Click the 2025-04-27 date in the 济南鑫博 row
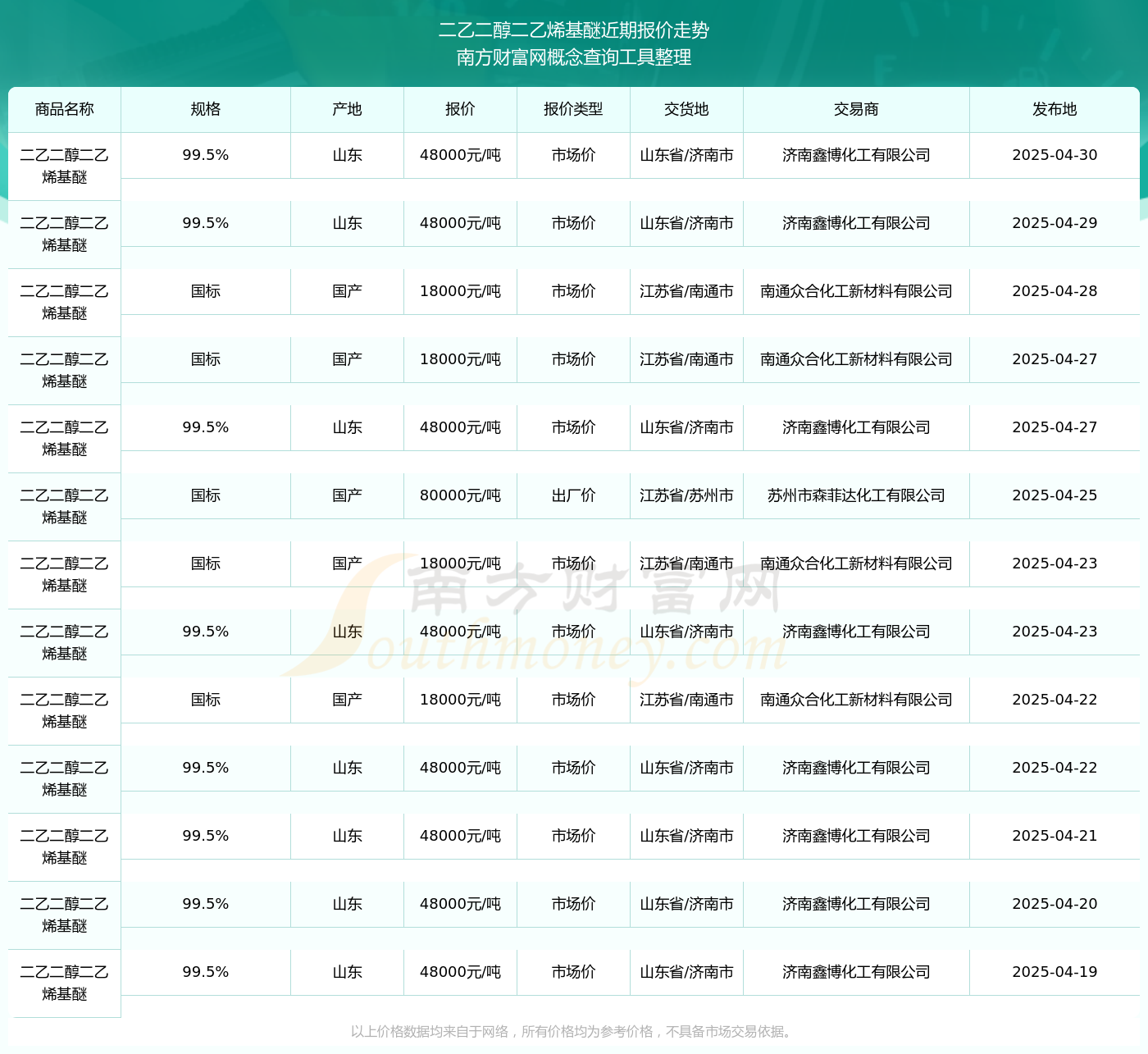This screenshot has height=1054, width=1148. 1055,427
